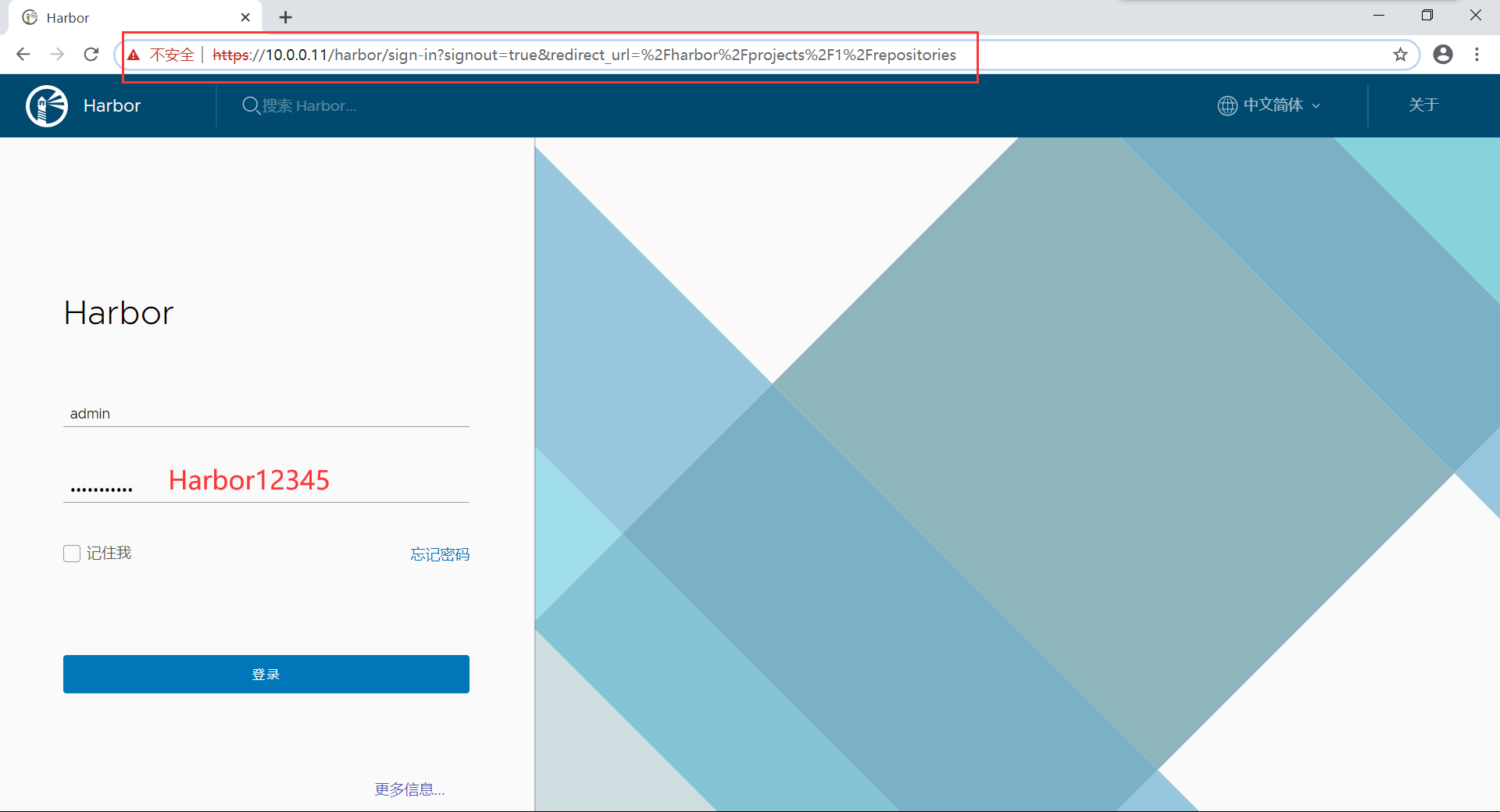Click the 登录 login button

(x=266, y=674)
